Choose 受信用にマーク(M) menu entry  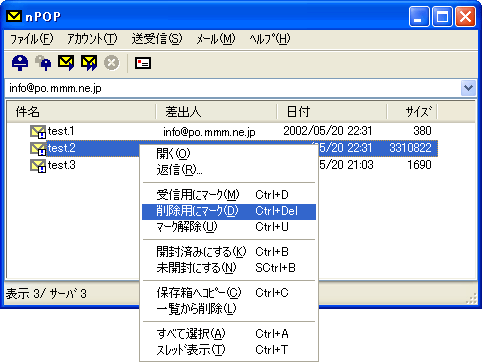[x=229, y=195]
